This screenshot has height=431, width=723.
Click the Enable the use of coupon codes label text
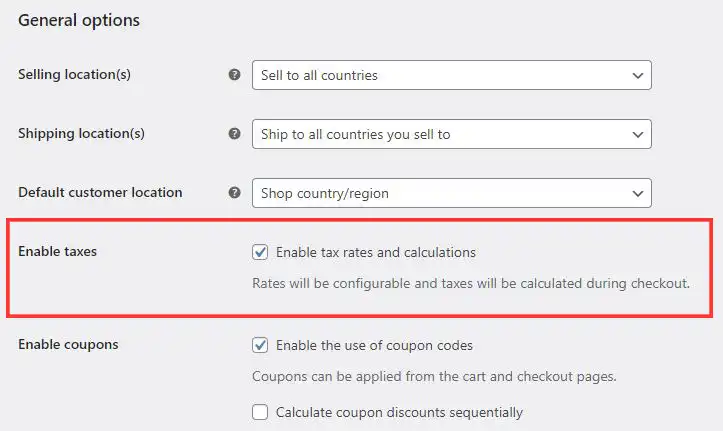tap(374, 345)
